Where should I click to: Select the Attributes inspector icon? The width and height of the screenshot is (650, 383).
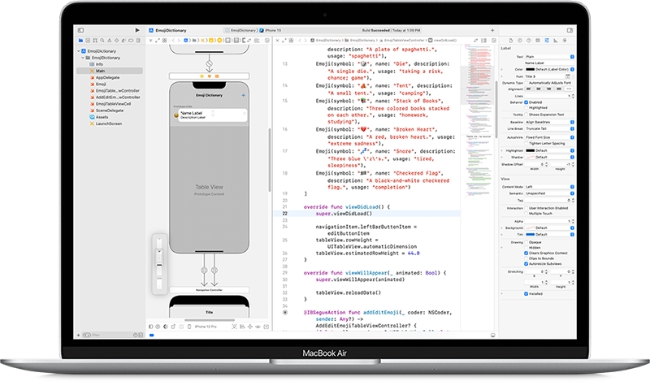pyautogui.click(x=547, y=41)
